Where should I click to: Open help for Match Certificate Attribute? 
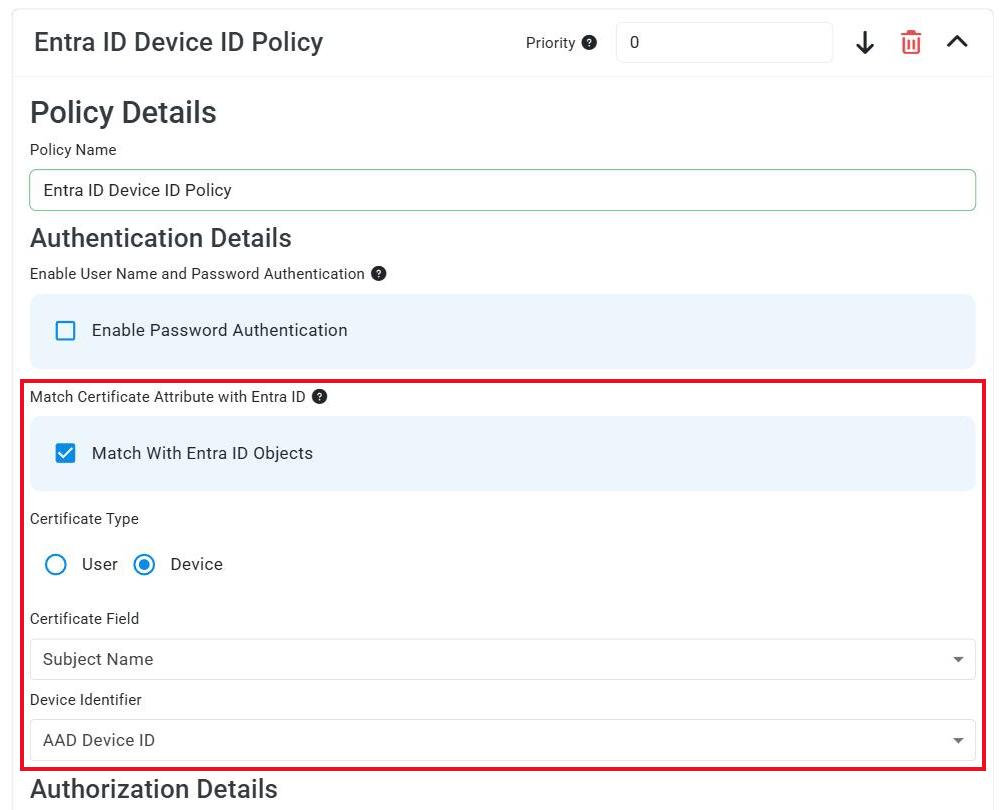point(320,397)
